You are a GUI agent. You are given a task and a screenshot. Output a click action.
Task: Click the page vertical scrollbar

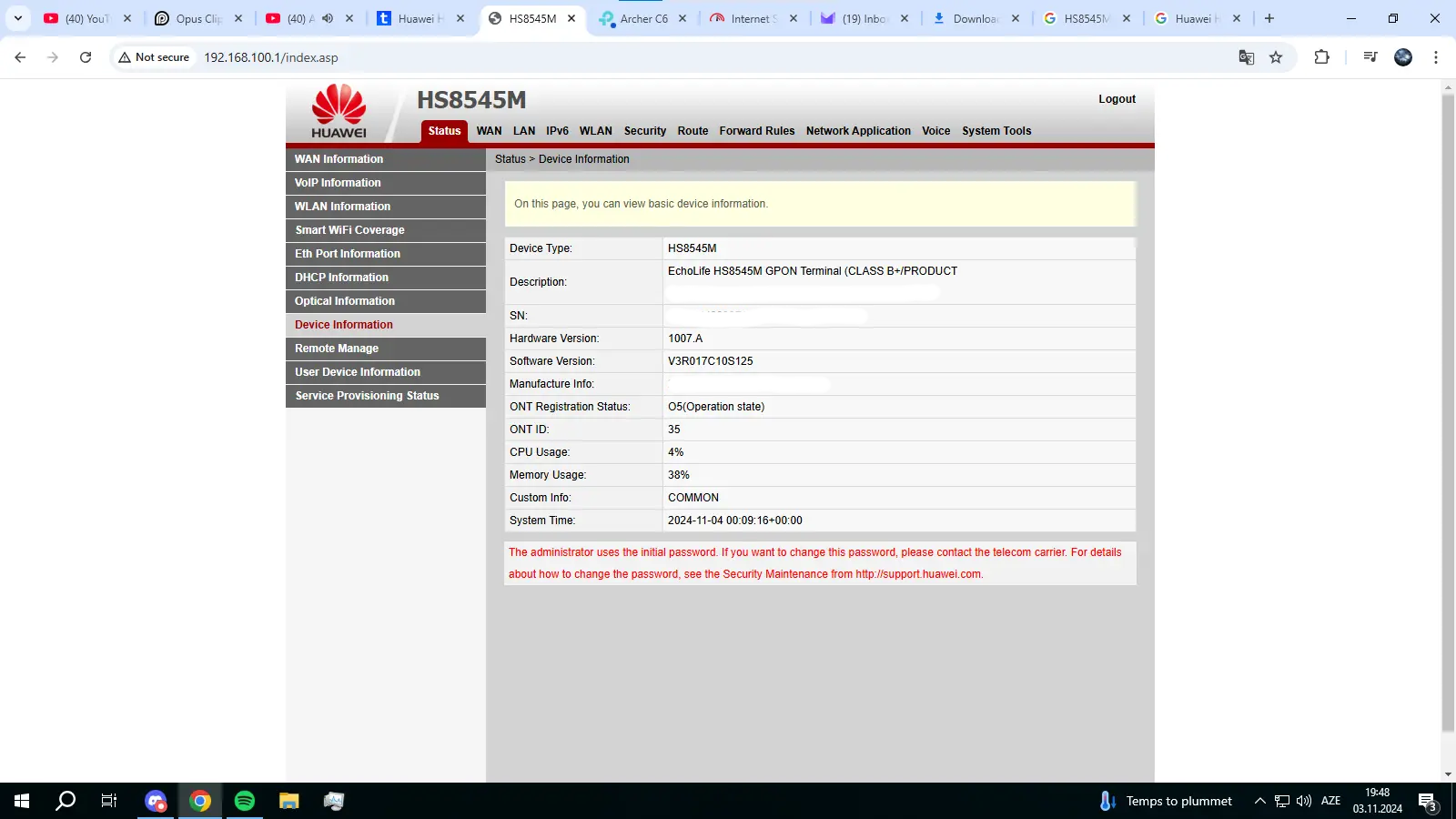pos(1448,412)
